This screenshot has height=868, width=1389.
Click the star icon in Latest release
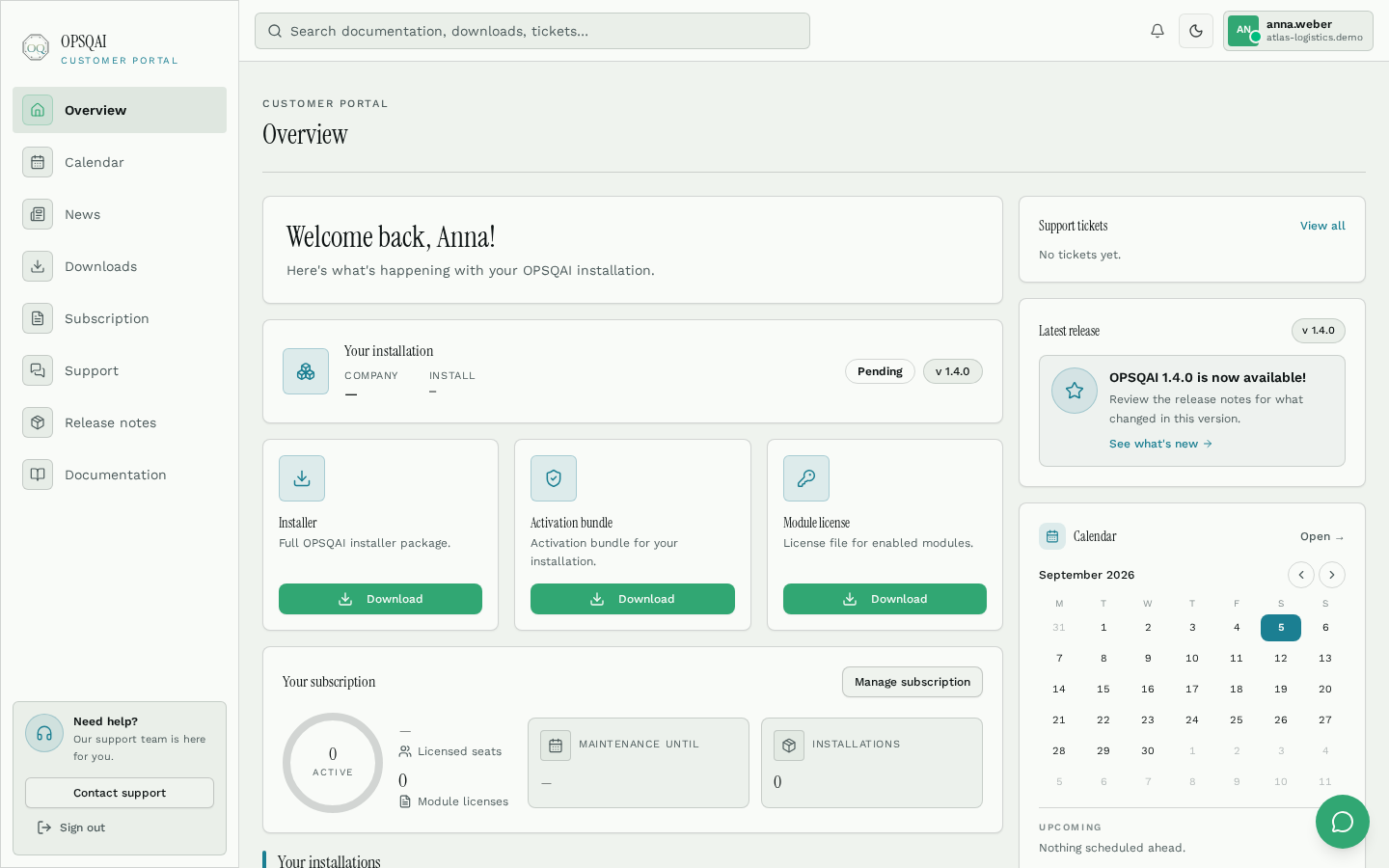click(x=1075, y=391)
